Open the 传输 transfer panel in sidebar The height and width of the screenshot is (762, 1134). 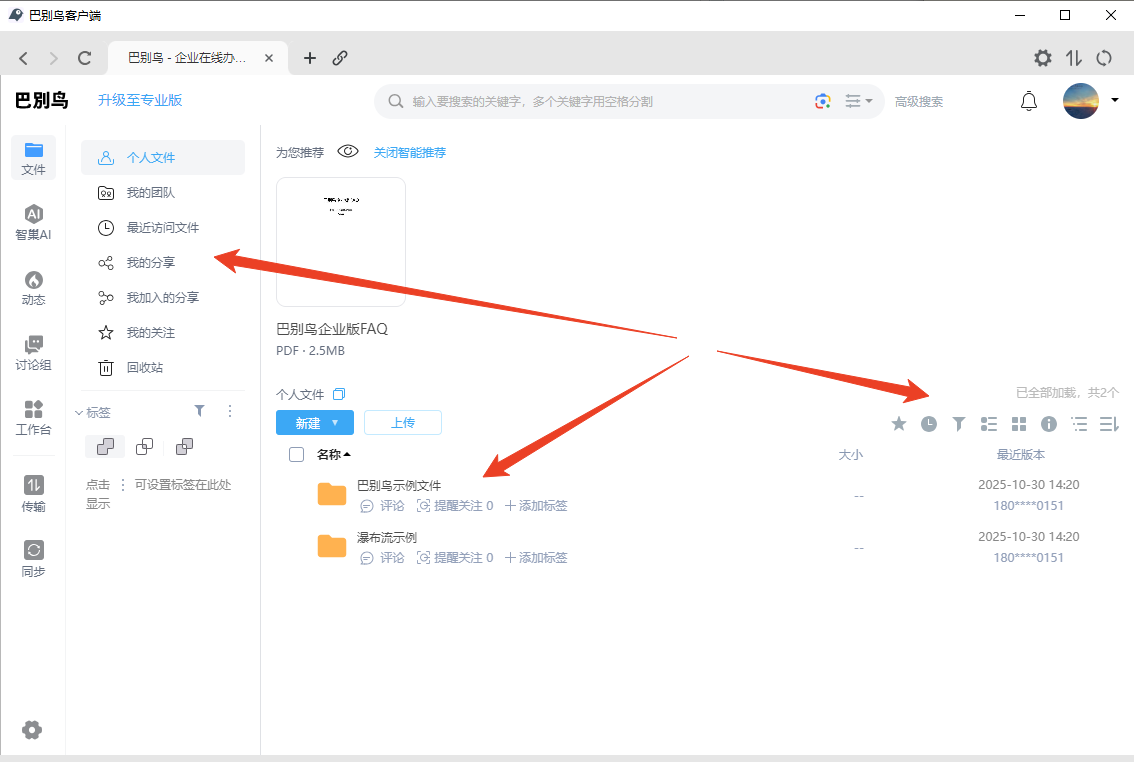point(33,495)
